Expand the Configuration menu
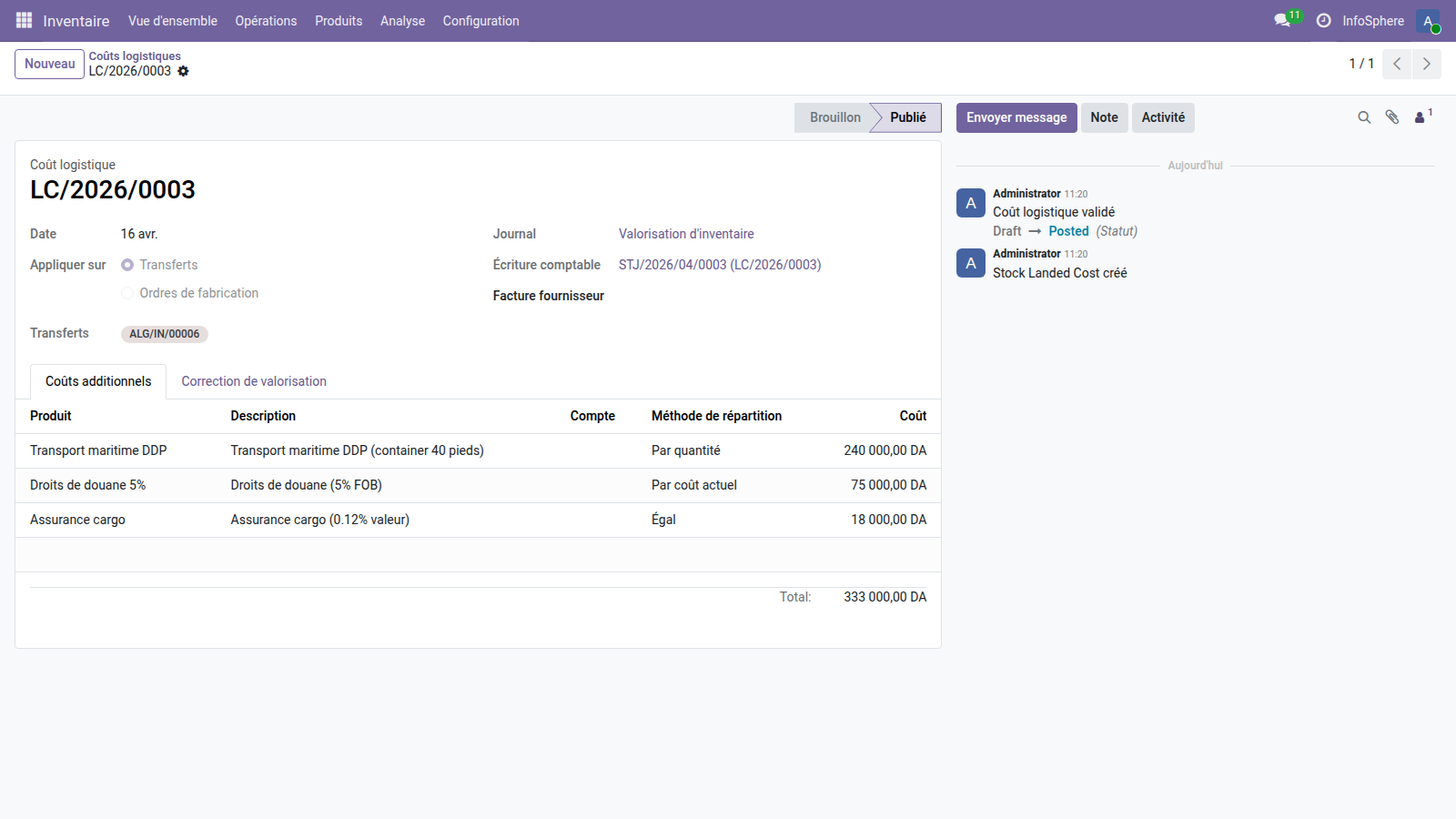The width and height of the screenshot is (1456, 819). pyautogui.click(x=480, y=21)
